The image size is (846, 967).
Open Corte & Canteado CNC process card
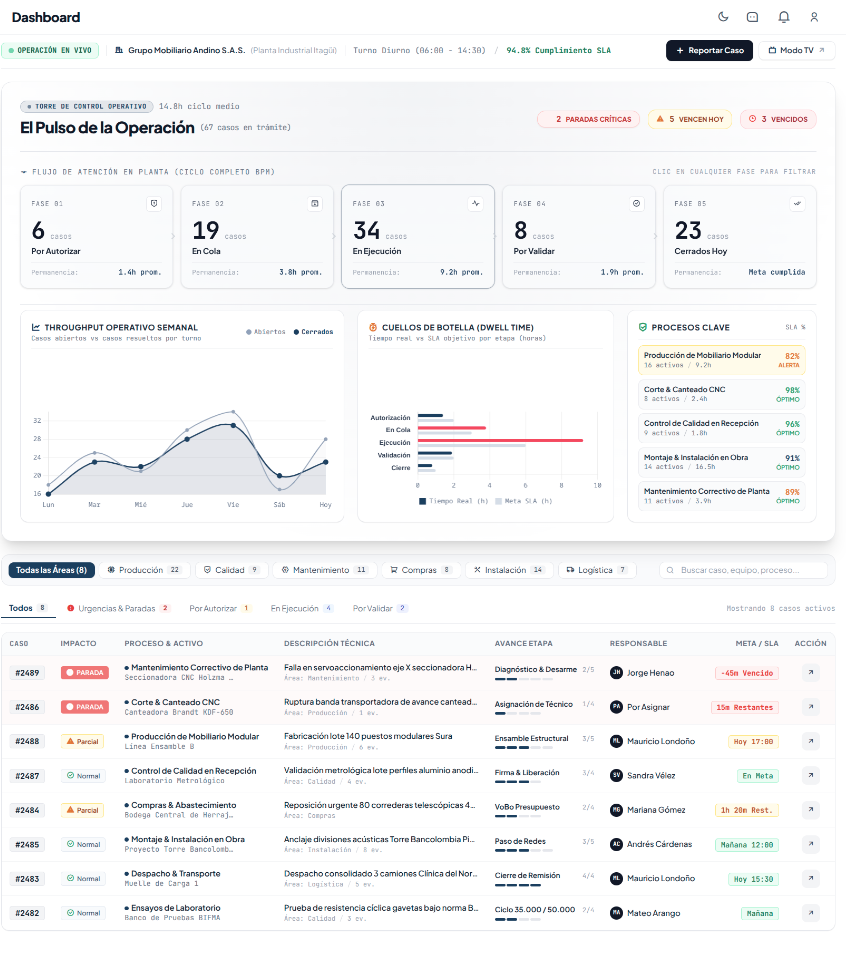721,394
